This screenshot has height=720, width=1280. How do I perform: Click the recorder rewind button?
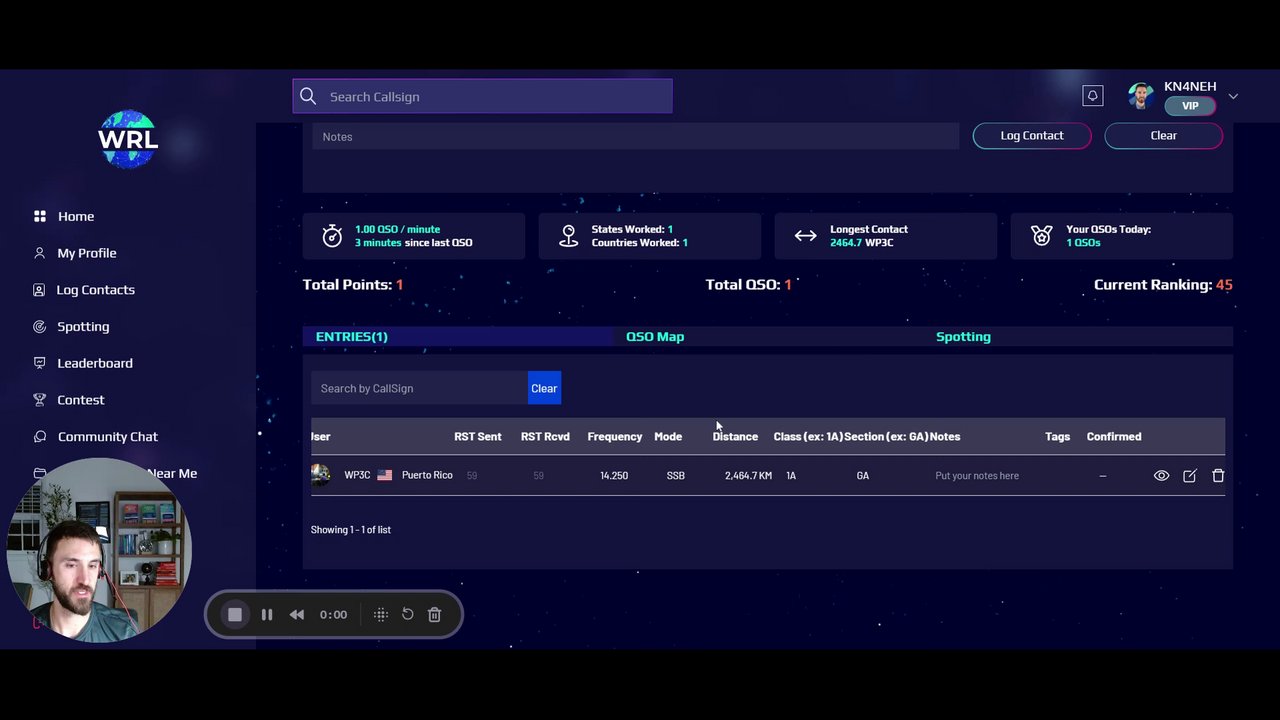pyautogui.click(x=297, y=614)
